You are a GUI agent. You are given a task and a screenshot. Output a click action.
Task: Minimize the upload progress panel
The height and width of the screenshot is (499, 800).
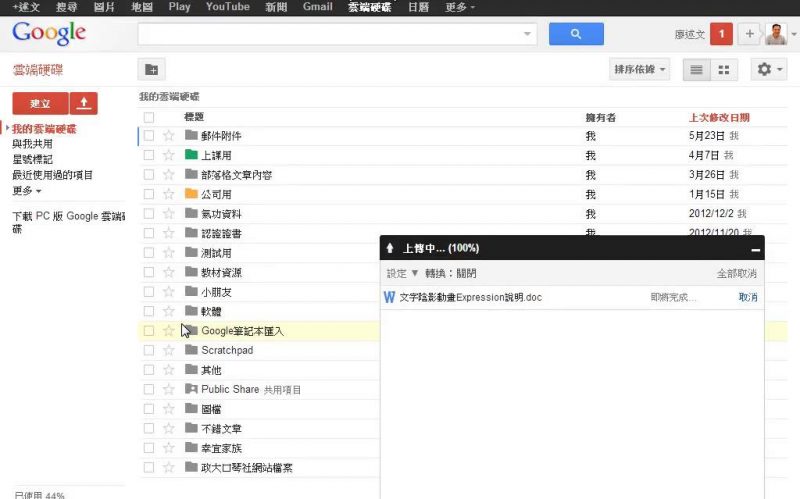(756, 248)
